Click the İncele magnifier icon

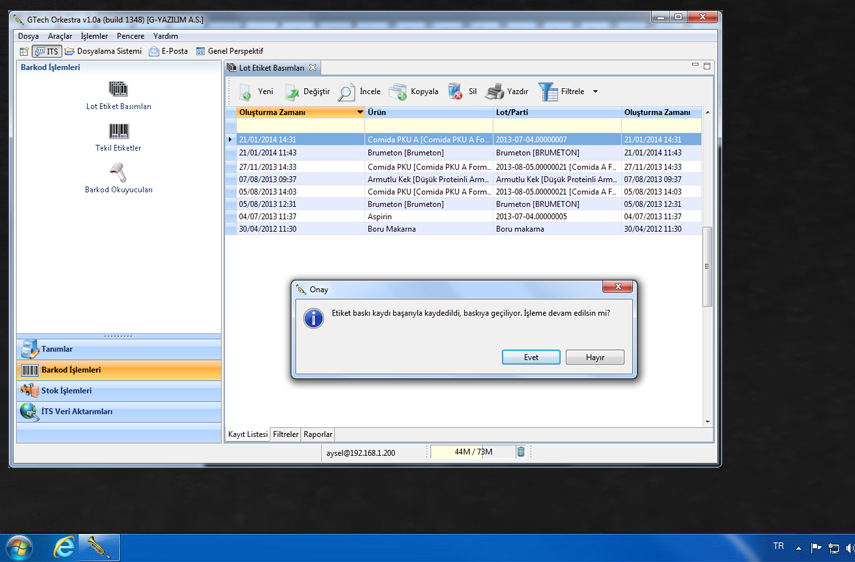pos(346,93)
